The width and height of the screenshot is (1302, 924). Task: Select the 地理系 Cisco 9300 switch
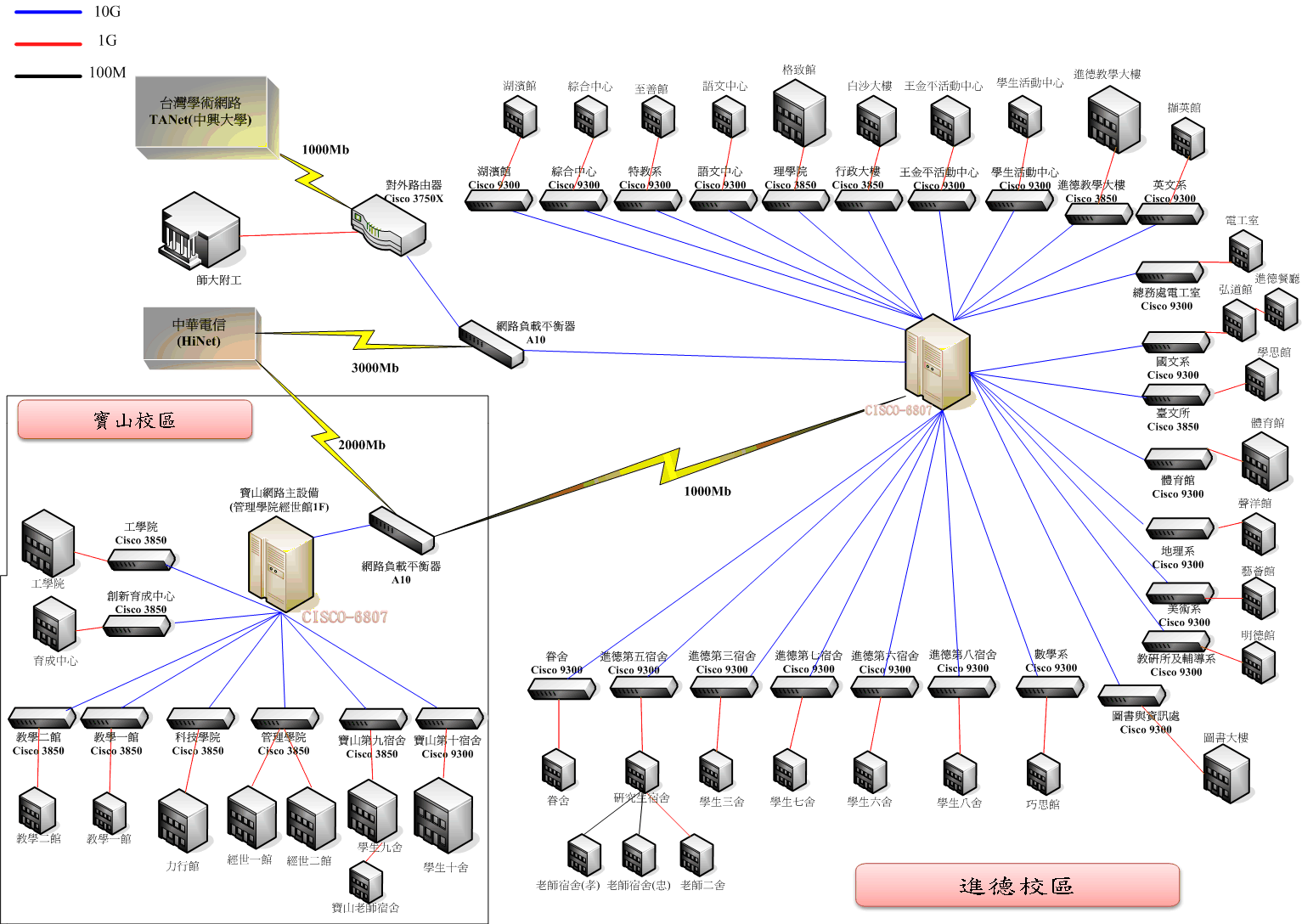1179,528
